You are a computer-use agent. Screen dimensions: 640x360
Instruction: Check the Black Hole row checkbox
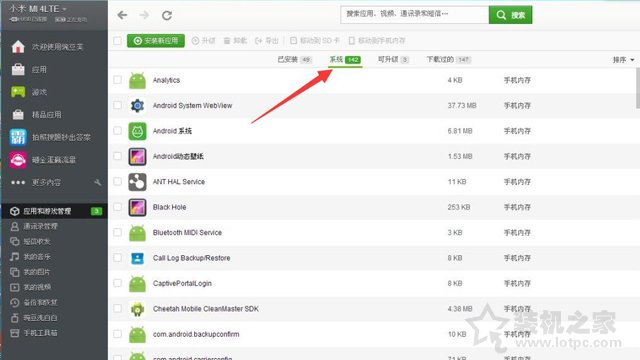coord(118,207)
